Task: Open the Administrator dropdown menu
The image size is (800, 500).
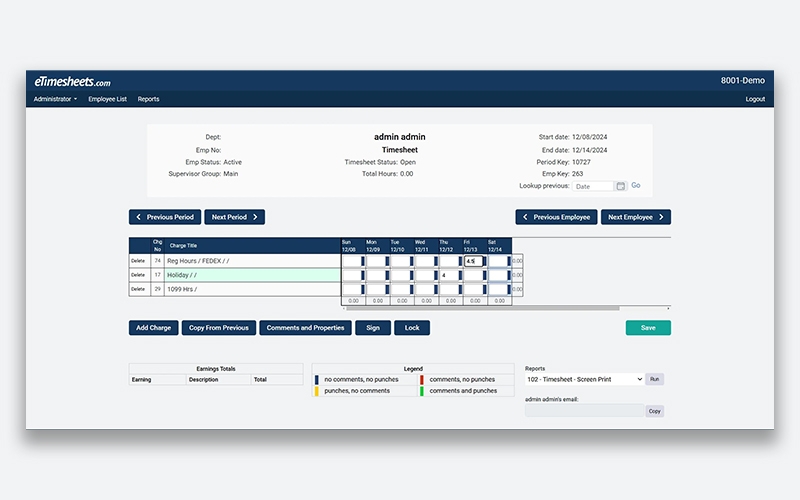Action: coord(55,99)
